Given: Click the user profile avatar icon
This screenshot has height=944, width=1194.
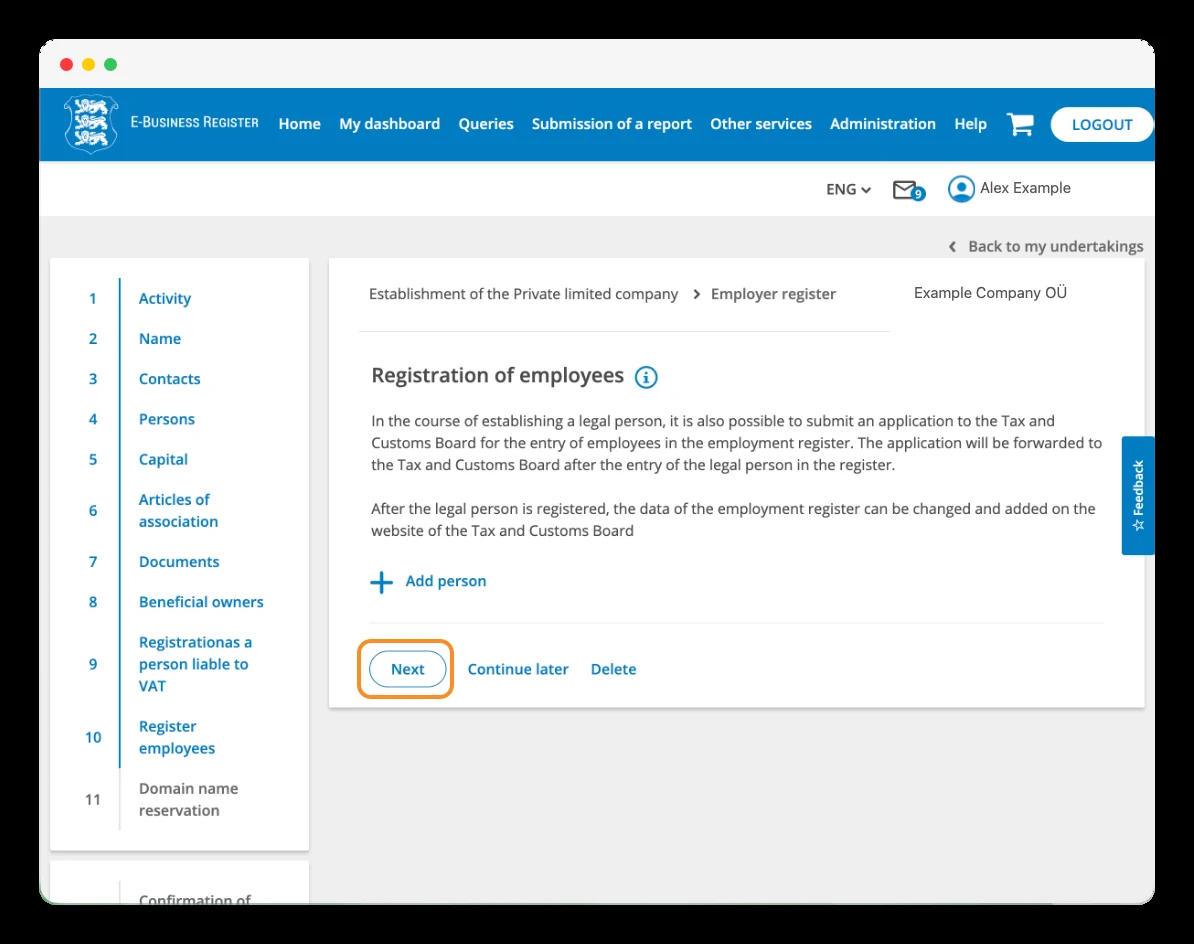Looking at the screenshot, I should [961, 189].
